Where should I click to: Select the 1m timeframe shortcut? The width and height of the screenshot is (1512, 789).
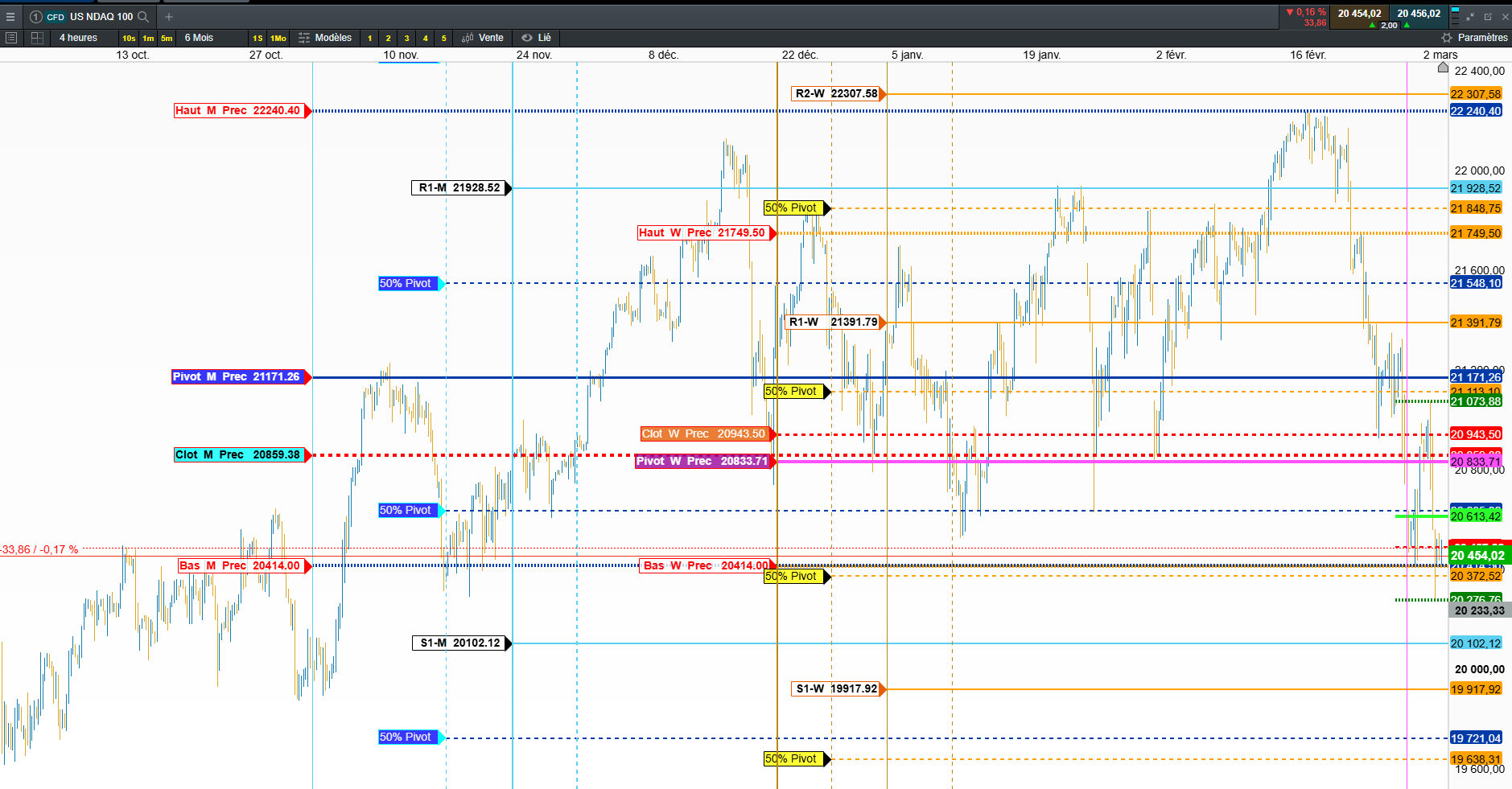pyautogui.click(x=148, y=38)
